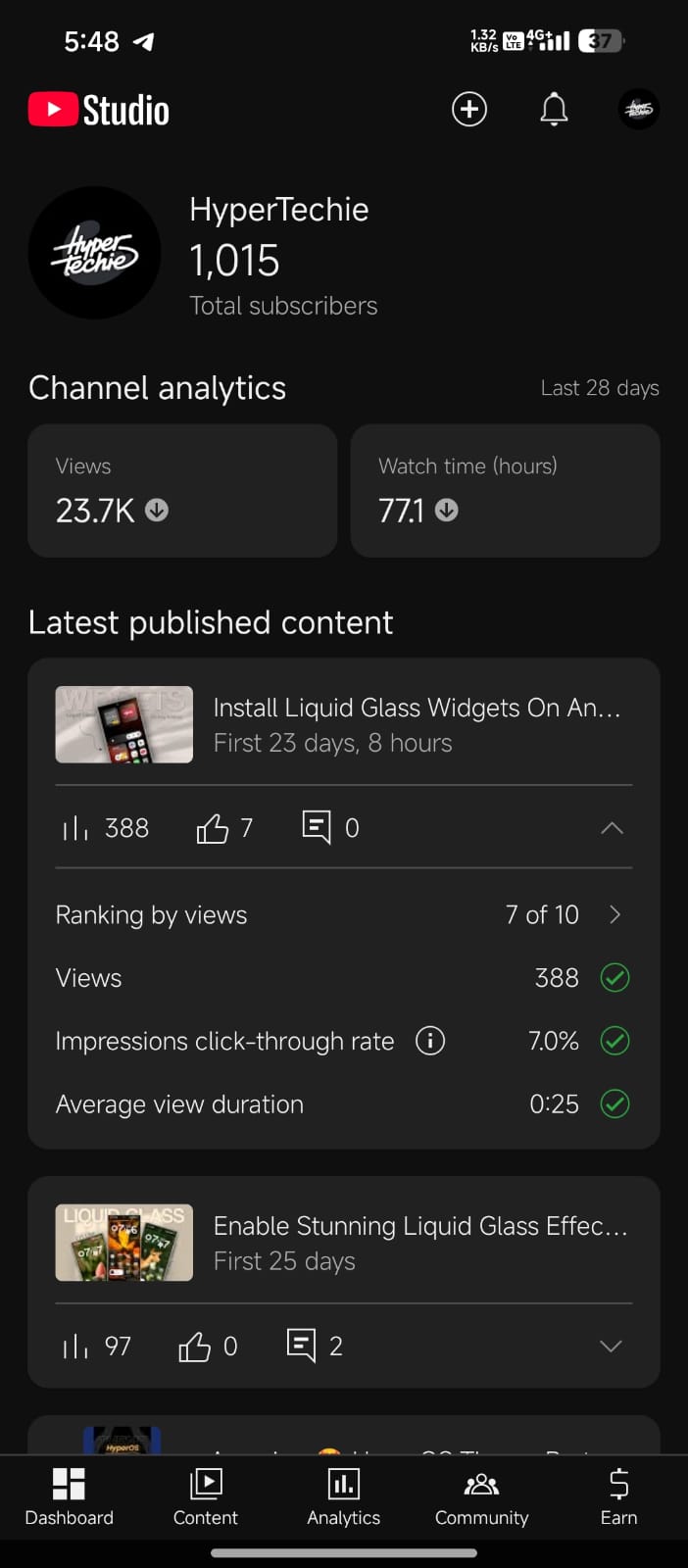
Task: Click the click-through rate info icon
Action: 430,1040
